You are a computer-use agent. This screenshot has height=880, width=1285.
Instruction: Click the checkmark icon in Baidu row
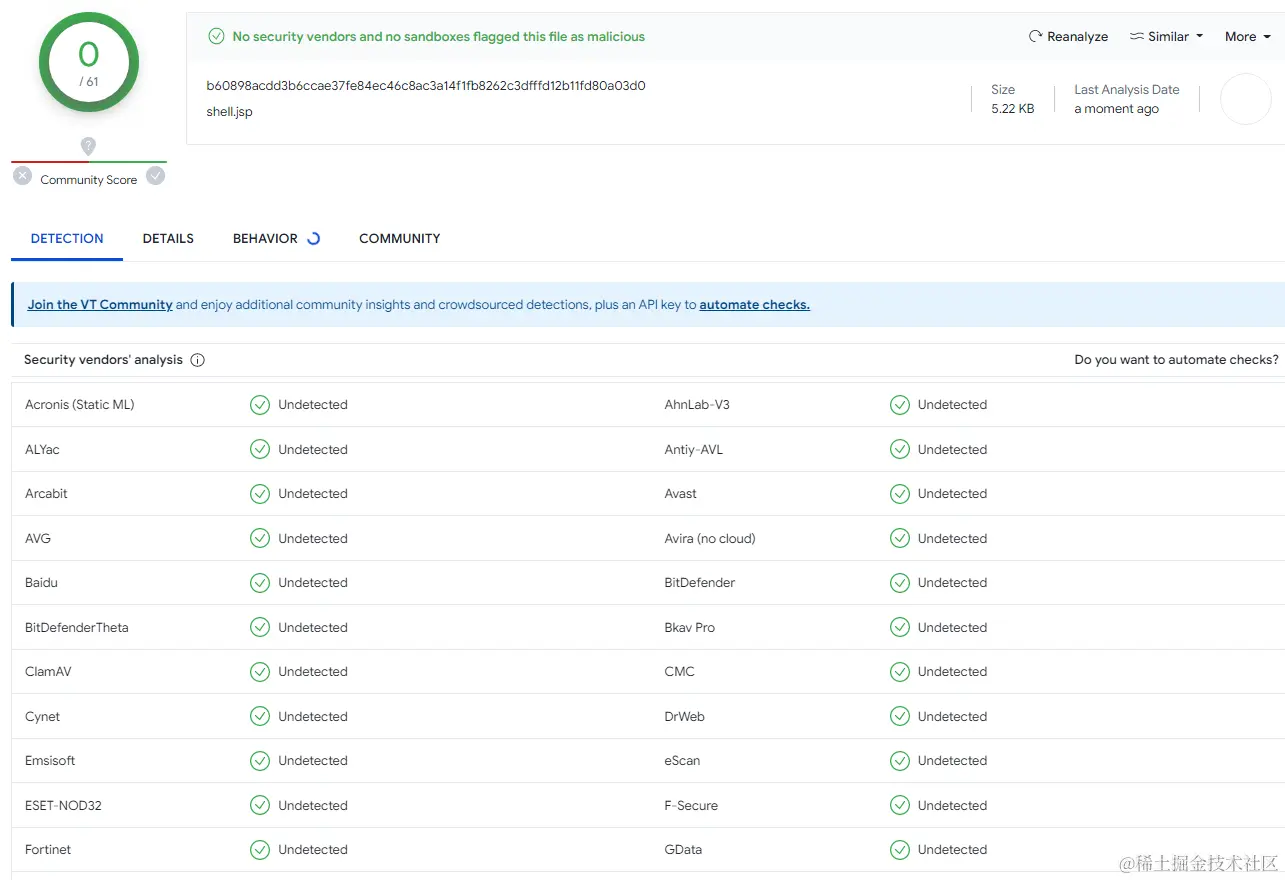(x=260, y=583)
